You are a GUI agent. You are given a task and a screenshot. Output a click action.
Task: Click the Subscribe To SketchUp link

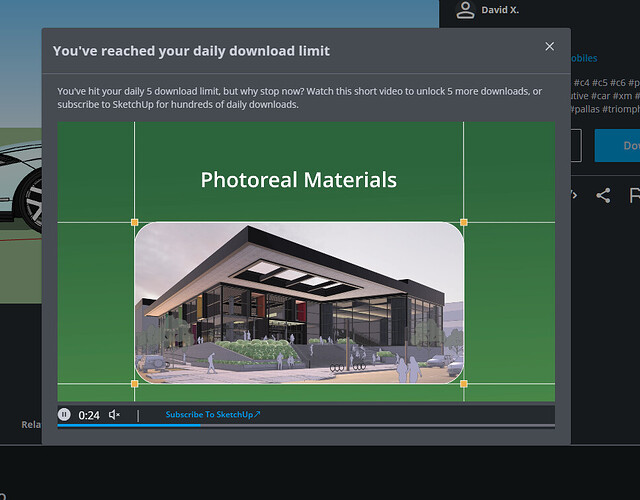[x=212, y=414]
